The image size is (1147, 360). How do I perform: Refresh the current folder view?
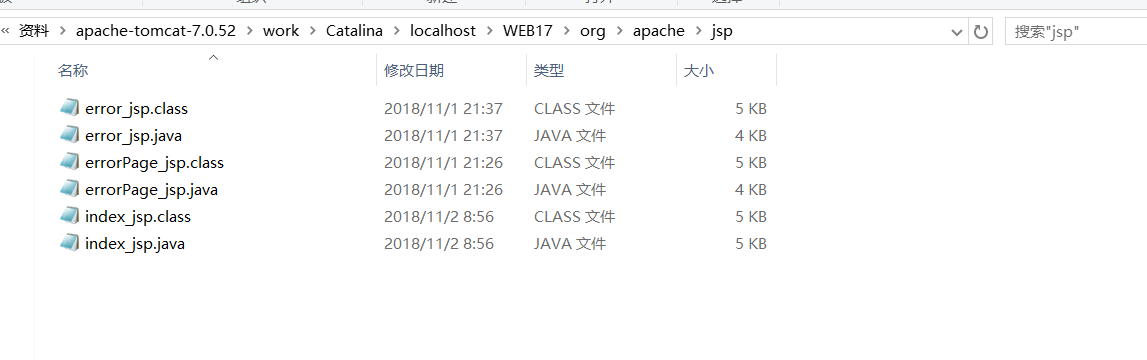[x=980, y=31]
